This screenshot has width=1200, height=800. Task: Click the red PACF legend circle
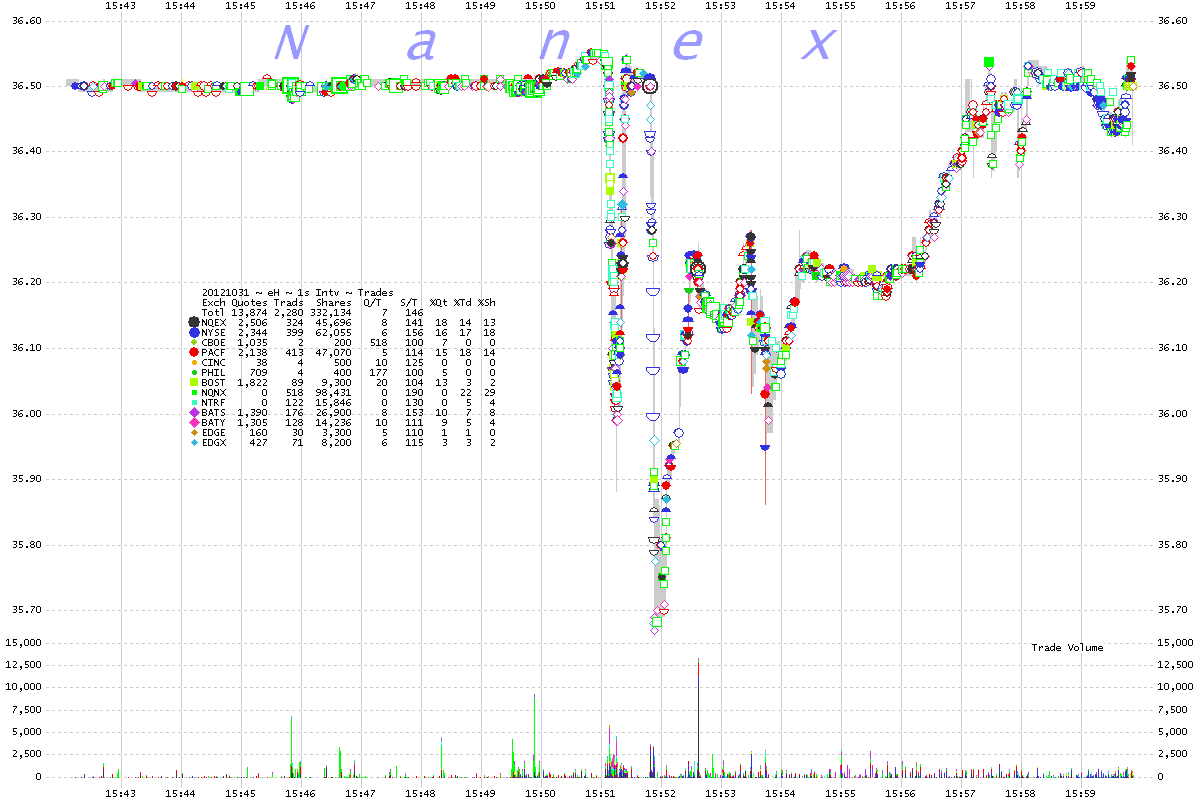point(193,352)
